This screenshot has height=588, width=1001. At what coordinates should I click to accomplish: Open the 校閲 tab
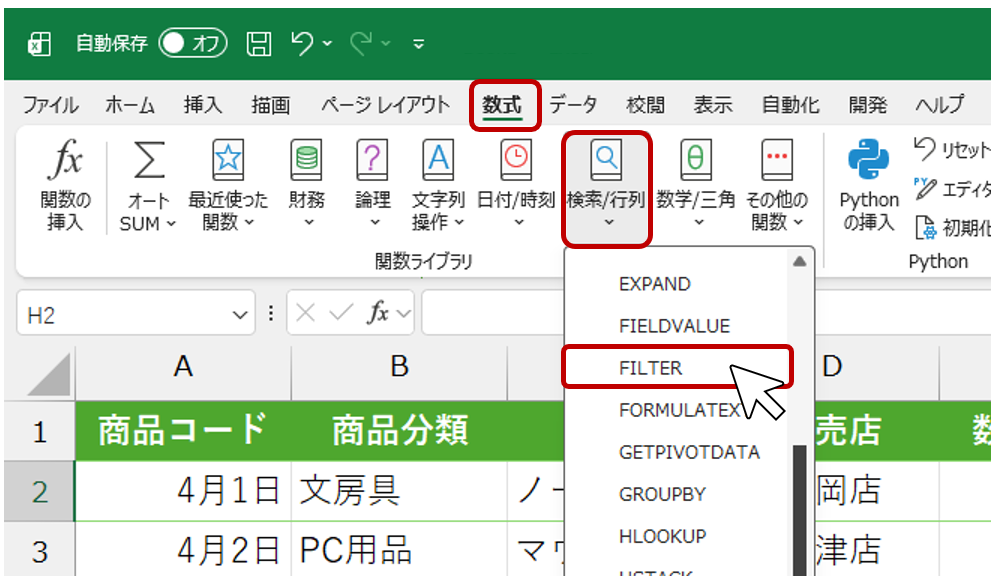click(x=645, y=104)
